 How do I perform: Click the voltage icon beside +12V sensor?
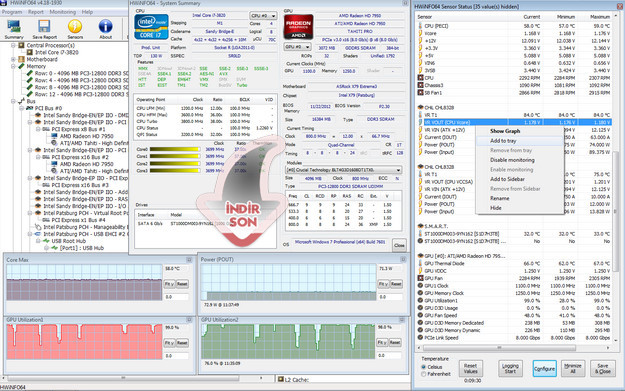420,41
